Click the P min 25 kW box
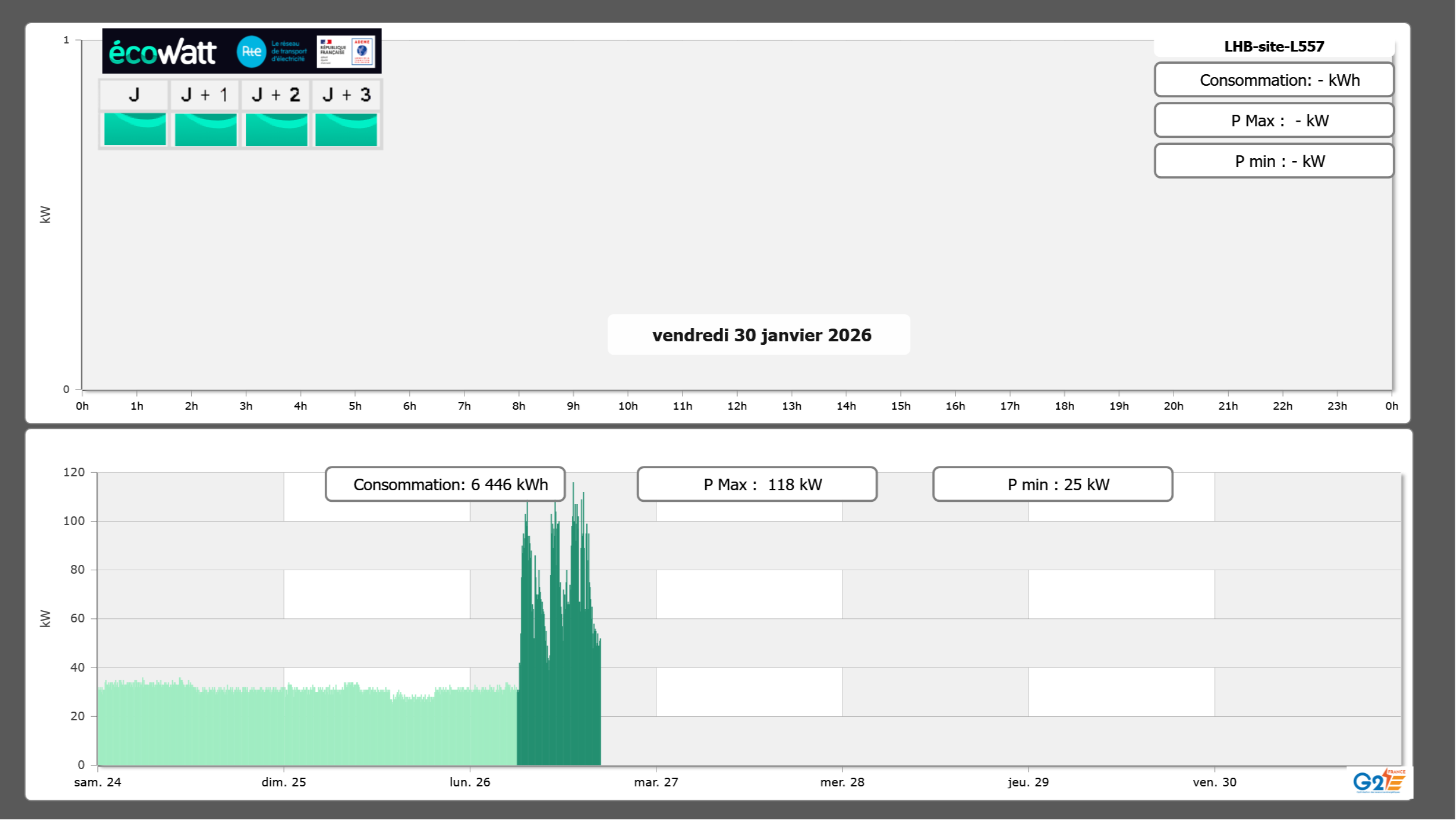This screenshot has height=820, width=1456. (x=1052, y=484)
